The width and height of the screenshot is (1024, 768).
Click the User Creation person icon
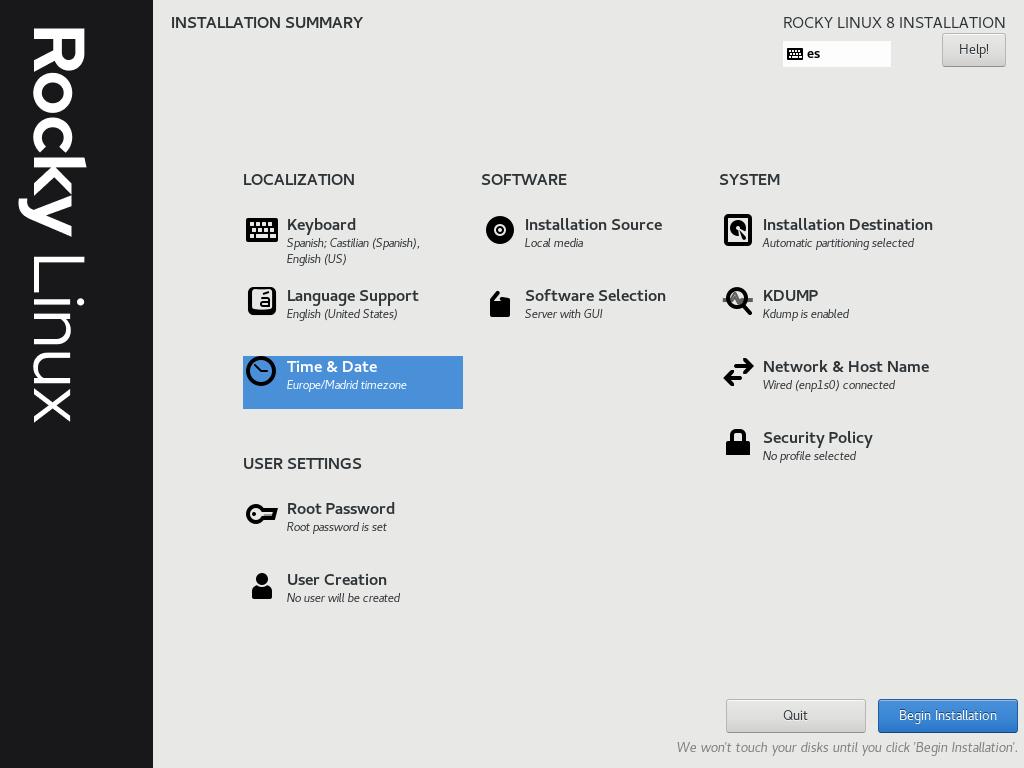point(262,586)
